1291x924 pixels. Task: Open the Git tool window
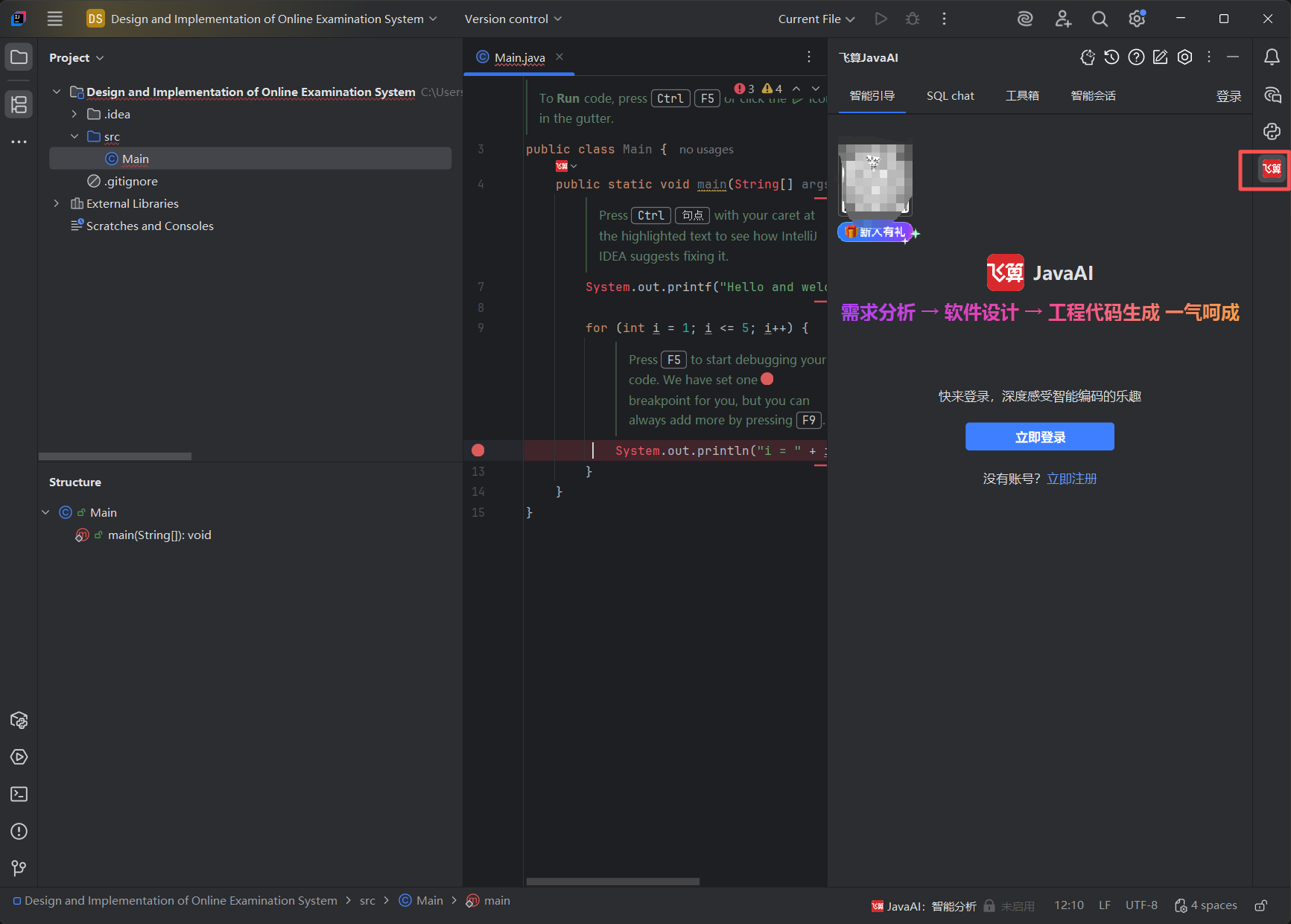pyautogui.click(x=19, y=868)
